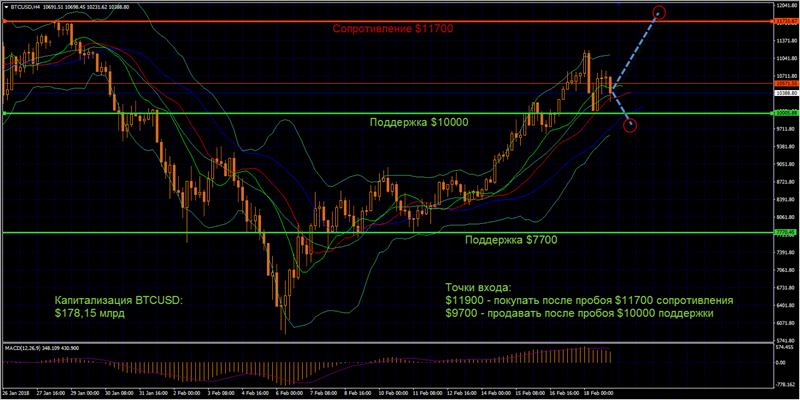
Task: Click the 12041.80 price axis label
Action: coord(787,6)
